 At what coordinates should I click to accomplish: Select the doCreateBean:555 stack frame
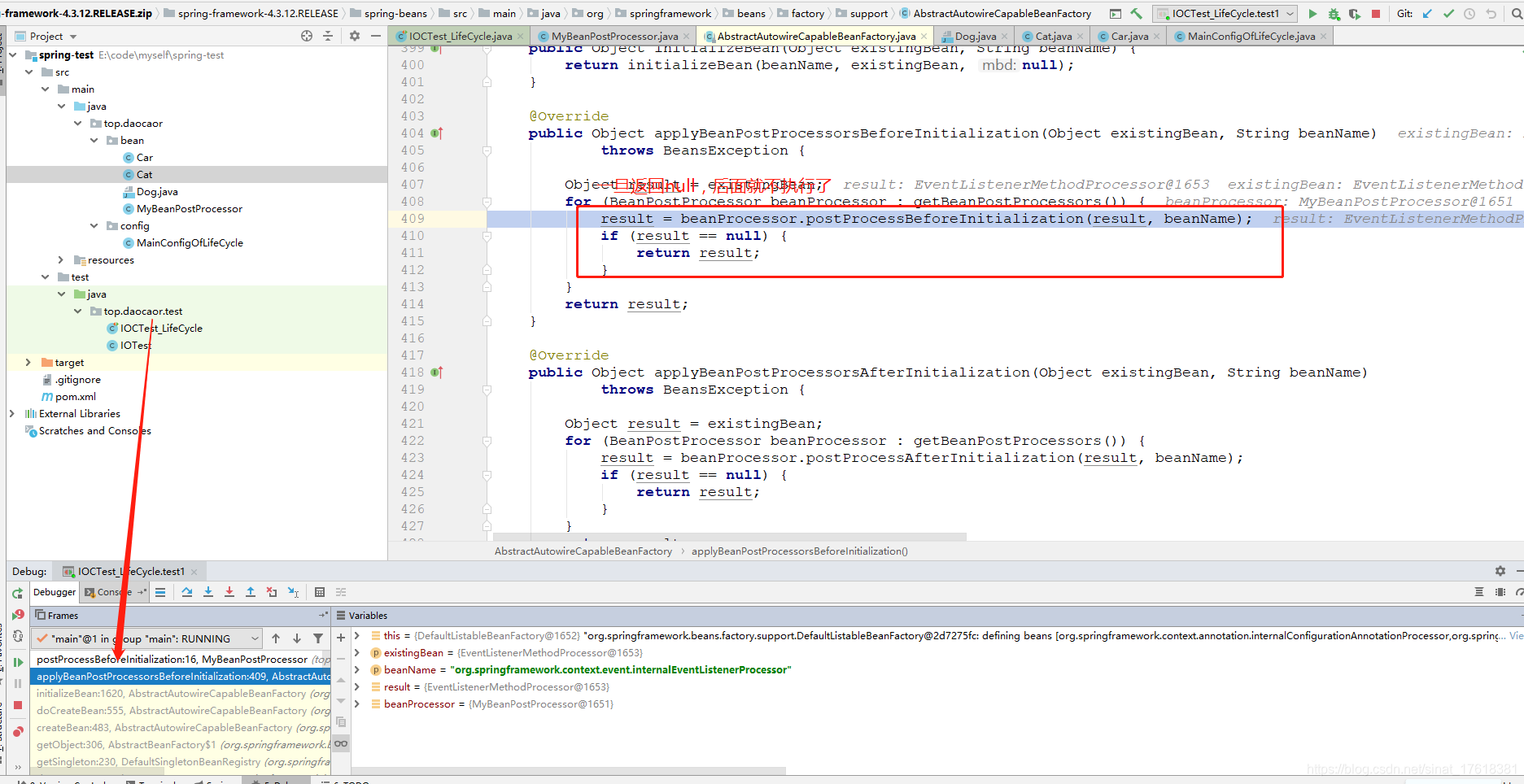[x=181, y=711]
